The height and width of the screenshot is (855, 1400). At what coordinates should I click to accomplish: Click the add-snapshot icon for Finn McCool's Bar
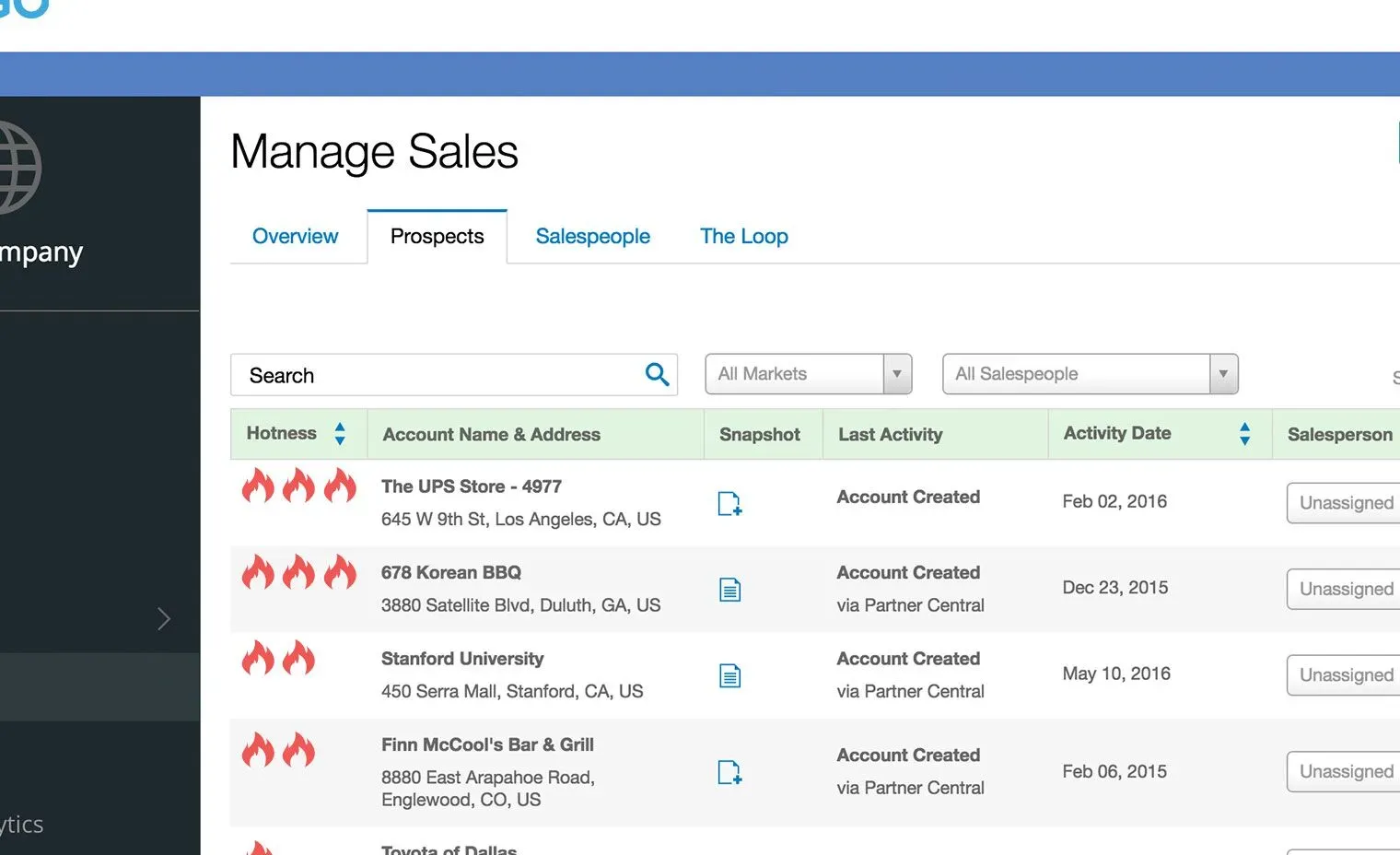click(x=729, y=773)
